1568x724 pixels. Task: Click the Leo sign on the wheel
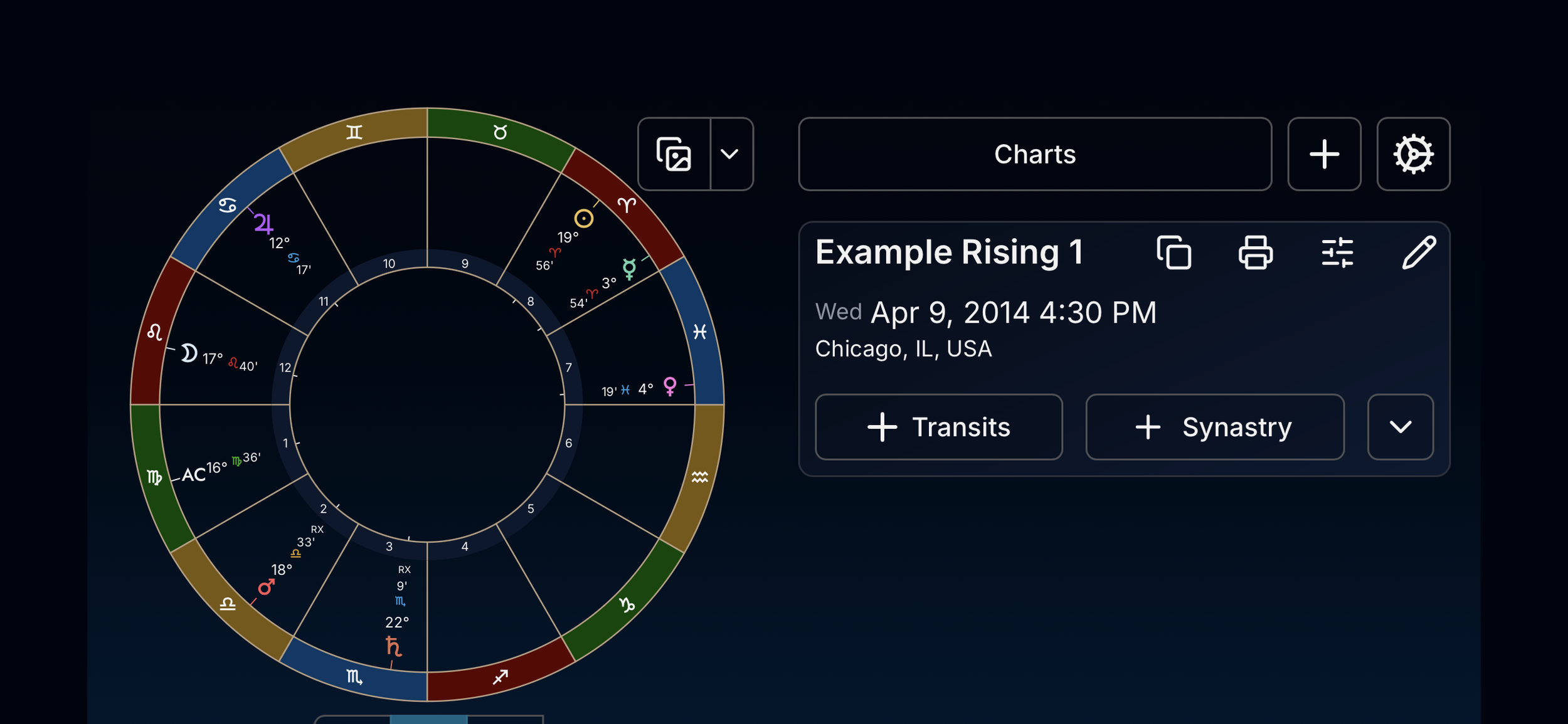[x=154, y=332]
